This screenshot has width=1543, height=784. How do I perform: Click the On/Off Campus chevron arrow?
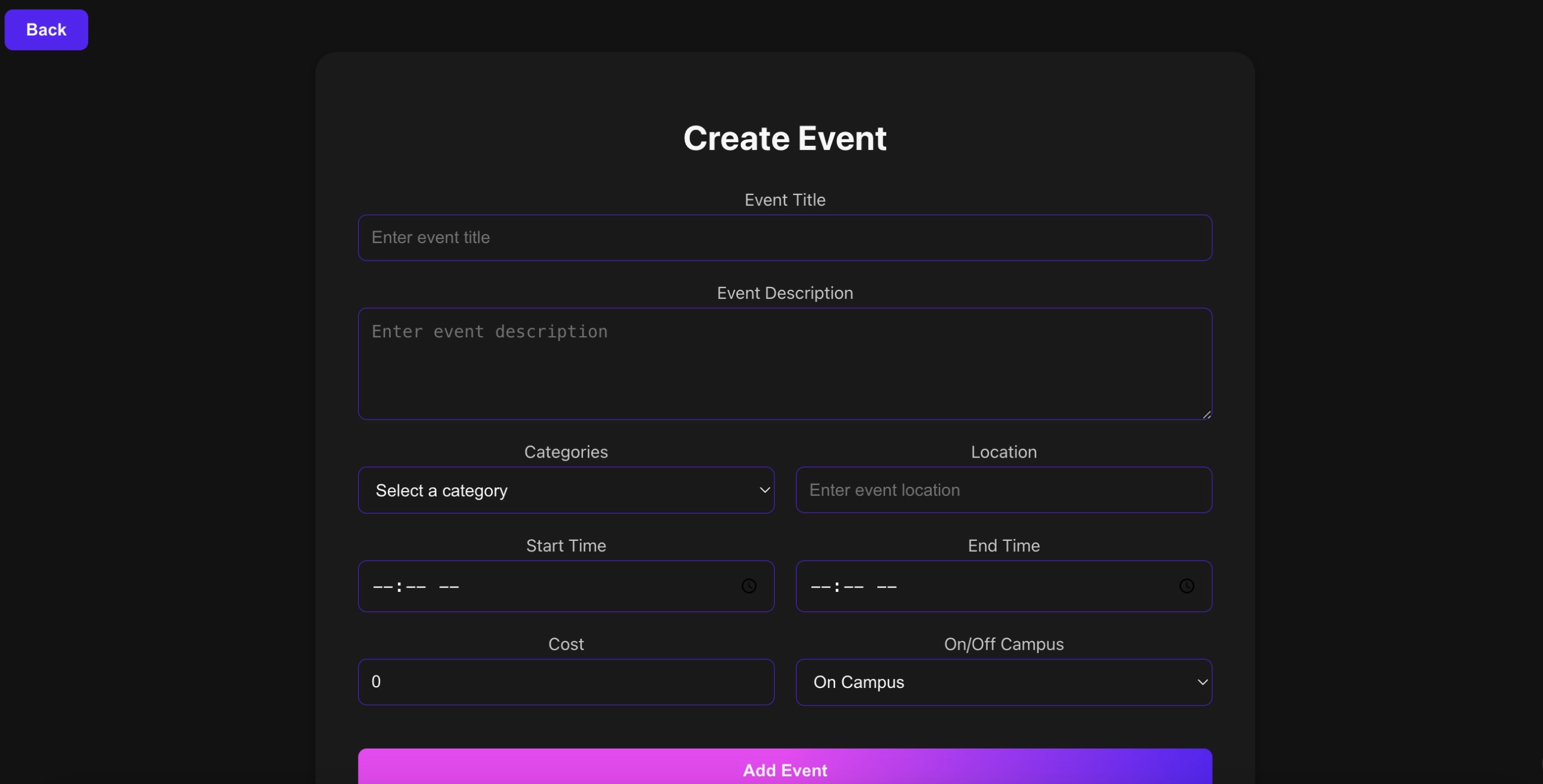(1202, 682)
